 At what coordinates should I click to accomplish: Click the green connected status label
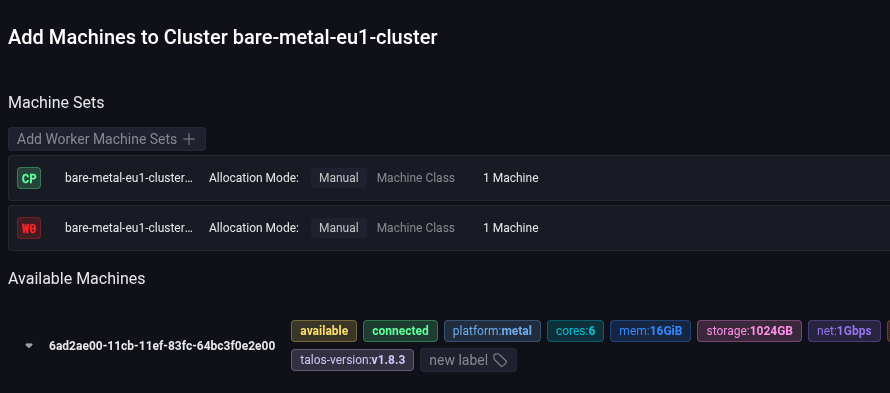[400, 331]
